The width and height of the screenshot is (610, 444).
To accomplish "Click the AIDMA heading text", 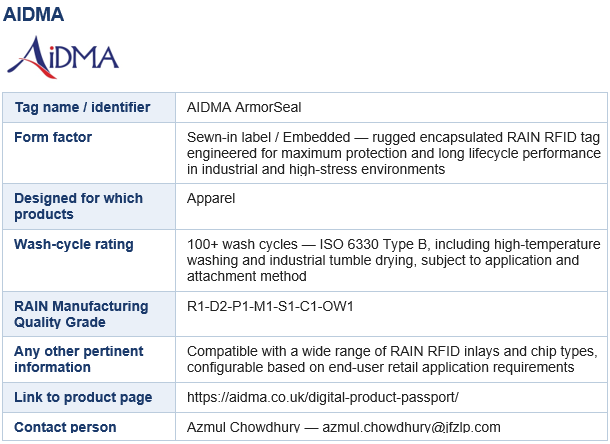I will tap(33, 14).
